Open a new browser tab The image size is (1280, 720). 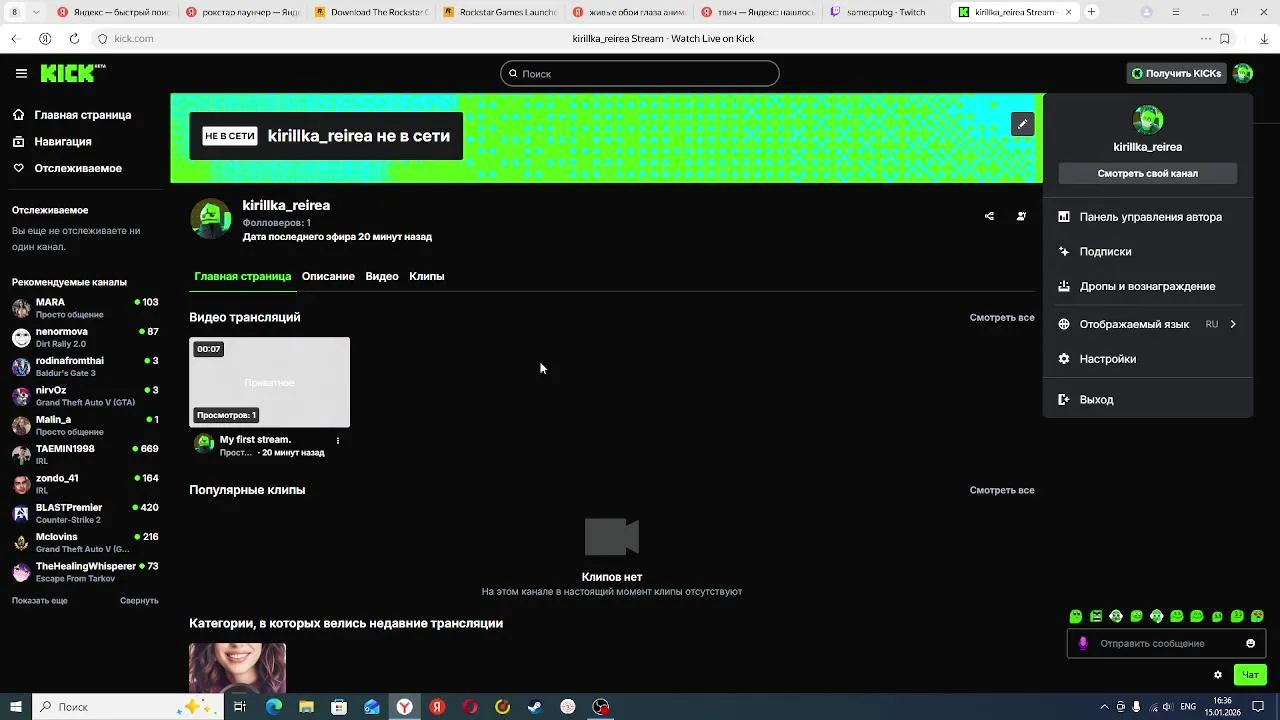point(1091,12)
